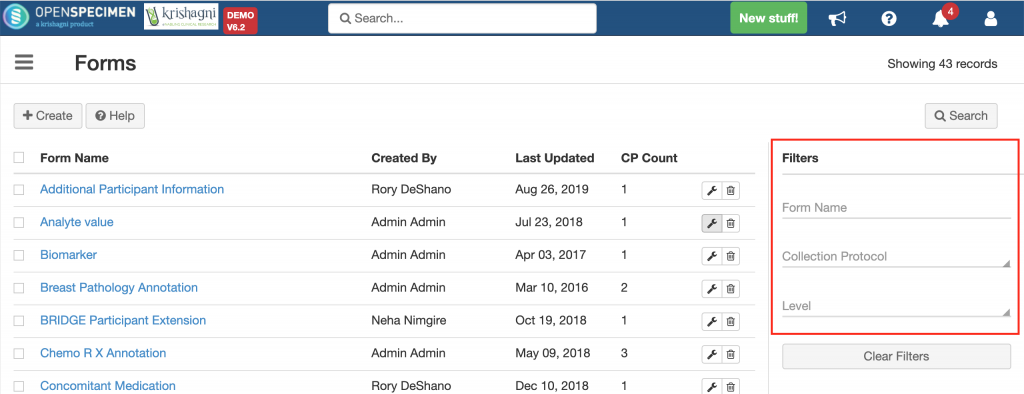The image size is (1024, 394).
Task: Click wrench icon for BRIDGE Participant Extension
Action: [x=712, y=321]
